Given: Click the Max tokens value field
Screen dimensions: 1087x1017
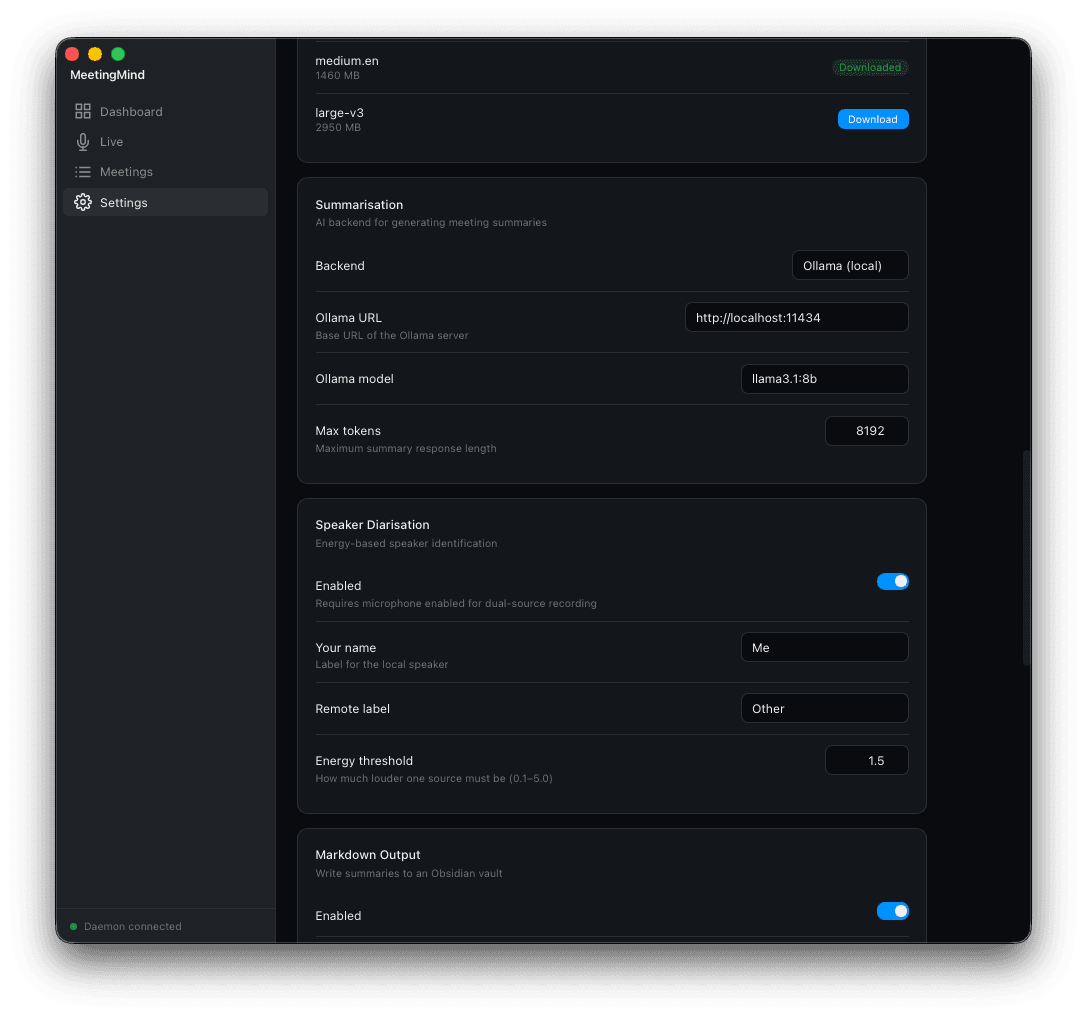Looking at the screenshot, I should tap(867, 431).
